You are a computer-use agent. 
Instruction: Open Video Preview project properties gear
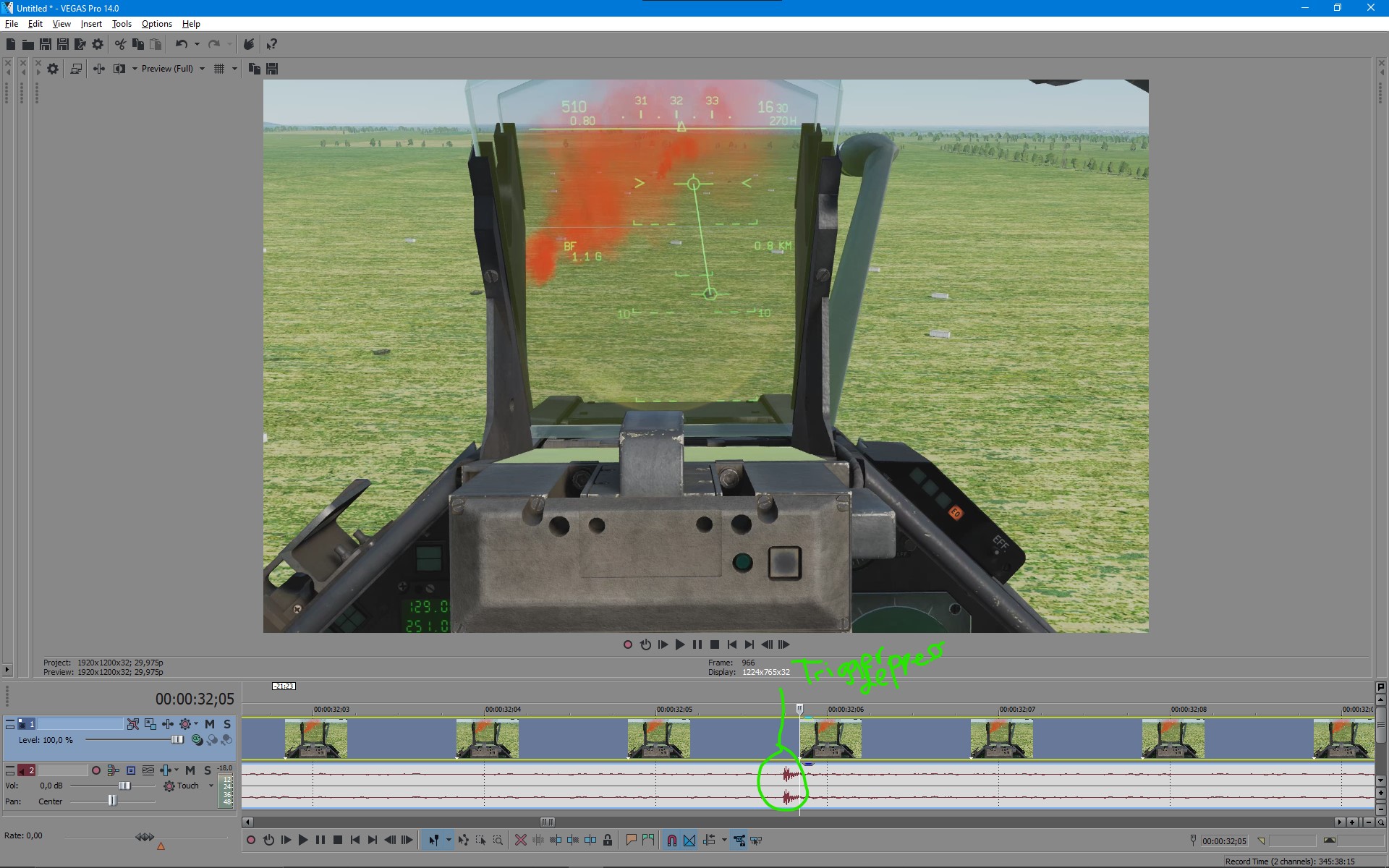(53, 69)
